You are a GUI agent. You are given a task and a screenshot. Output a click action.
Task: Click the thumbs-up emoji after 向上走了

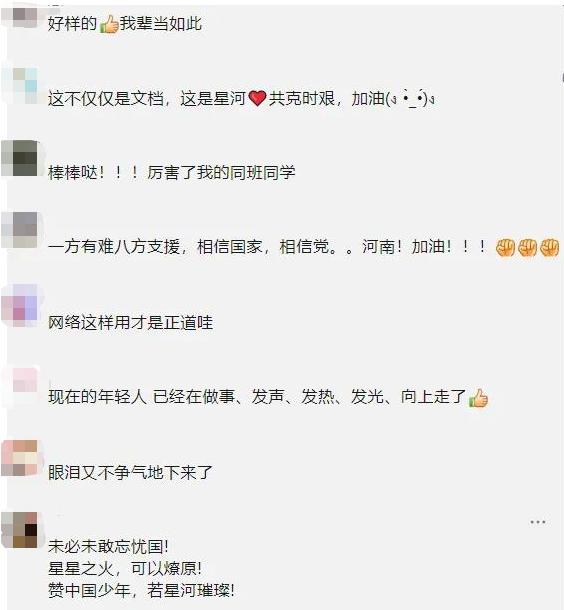tap(478, 398)
